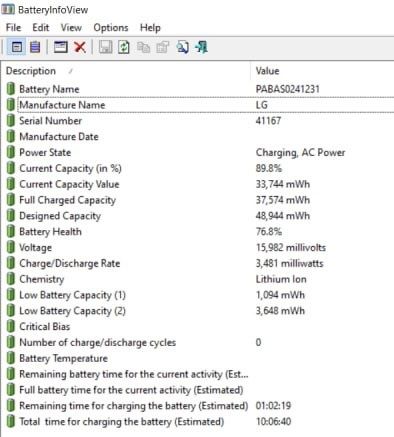Select the Serial Number row
Viewport: 394px width, 437px height.
tap(199, 121)
